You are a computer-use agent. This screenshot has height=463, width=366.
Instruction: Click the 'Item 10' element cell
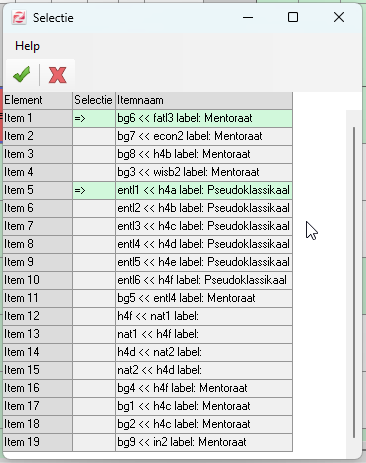coord(38,280)
